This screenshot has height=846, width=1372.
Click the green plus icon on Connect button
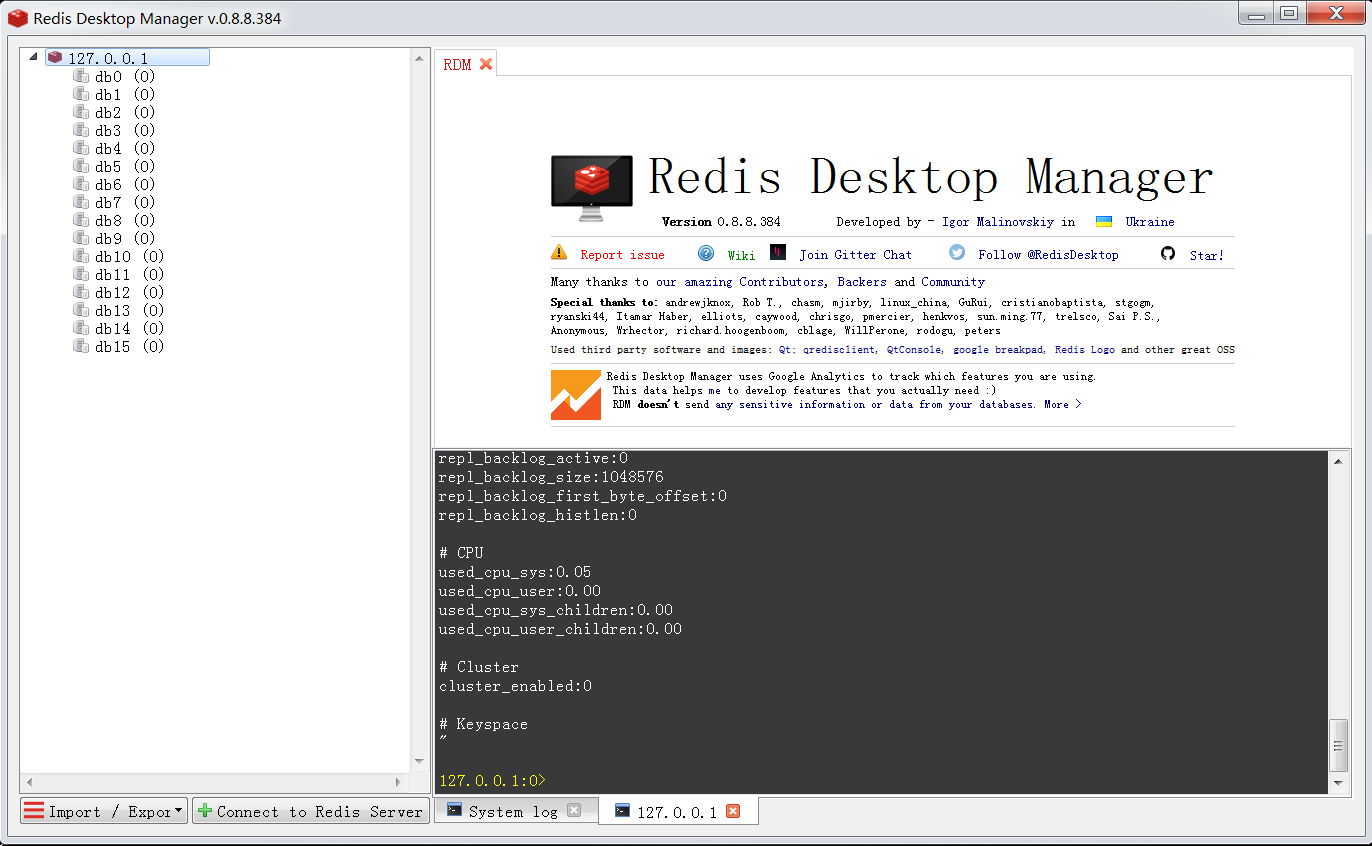(205, 811)
